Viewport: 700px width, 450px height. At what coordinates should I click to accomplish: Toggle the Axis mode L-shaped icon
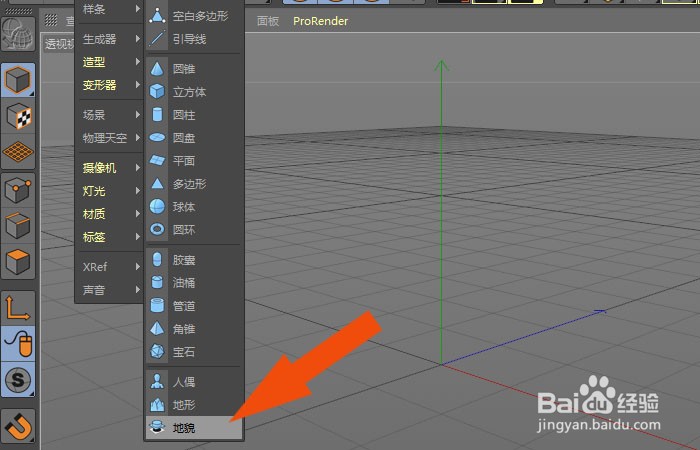pyautogui.click(x=18, y=308)
